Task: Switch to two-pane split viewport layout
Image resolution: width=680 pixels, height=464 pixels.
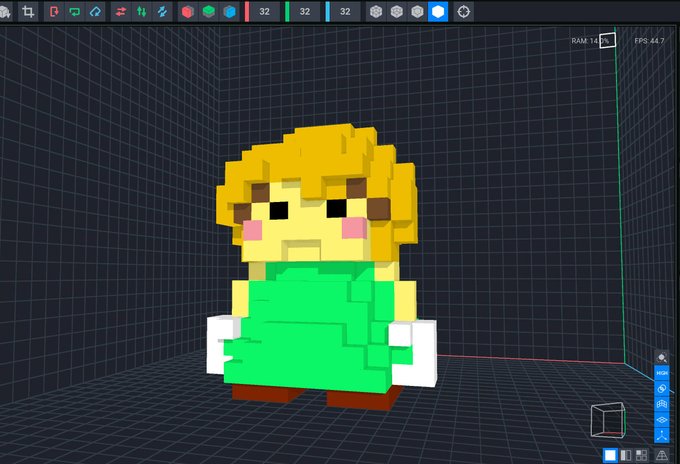Action: pyautogui.click(x=626, y=455)
